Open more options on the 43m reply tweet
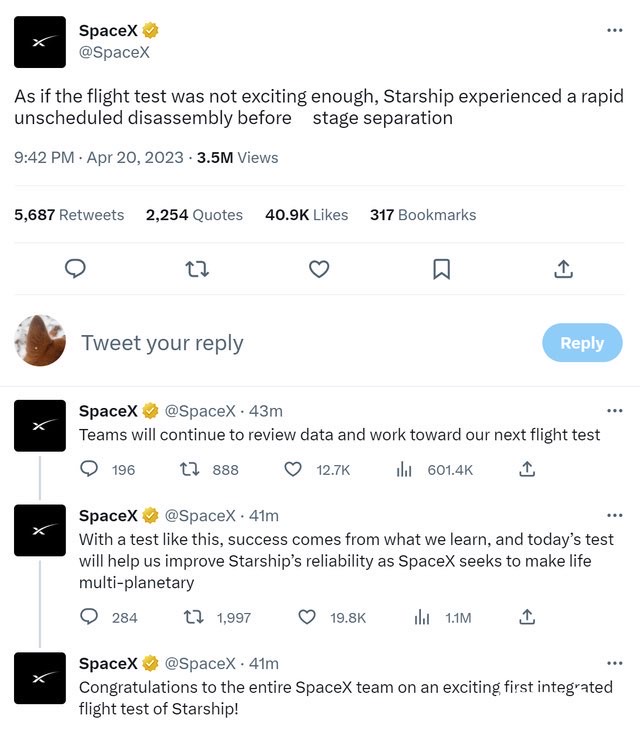Screen dimensions: 640x729 pyautogui.click(x=615, y=410)
